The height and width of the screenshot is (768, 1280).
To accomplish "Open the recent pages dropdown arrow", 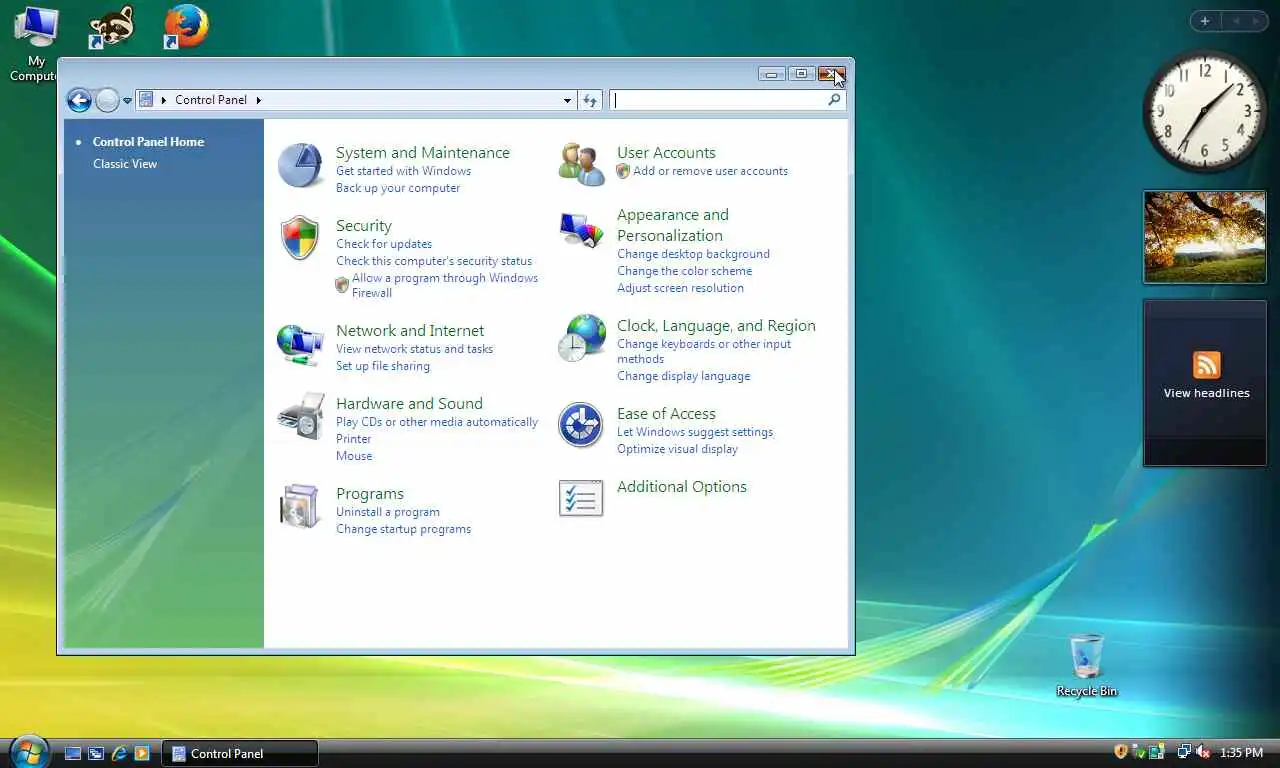I will point(127,101).
